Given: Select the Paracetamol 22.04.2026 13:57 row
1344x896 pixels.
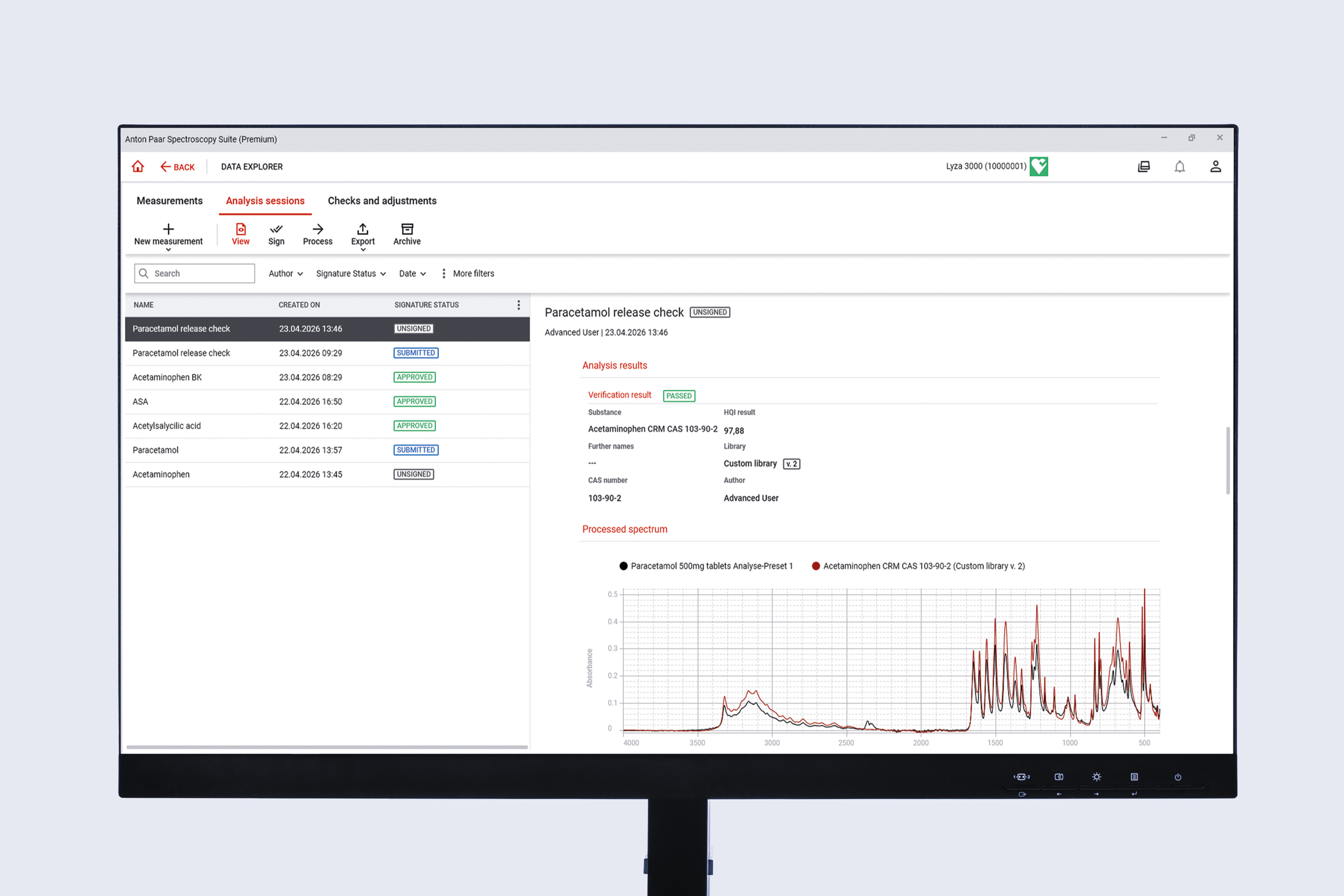Looking at the screenshot, I should (x=328, y=450).
